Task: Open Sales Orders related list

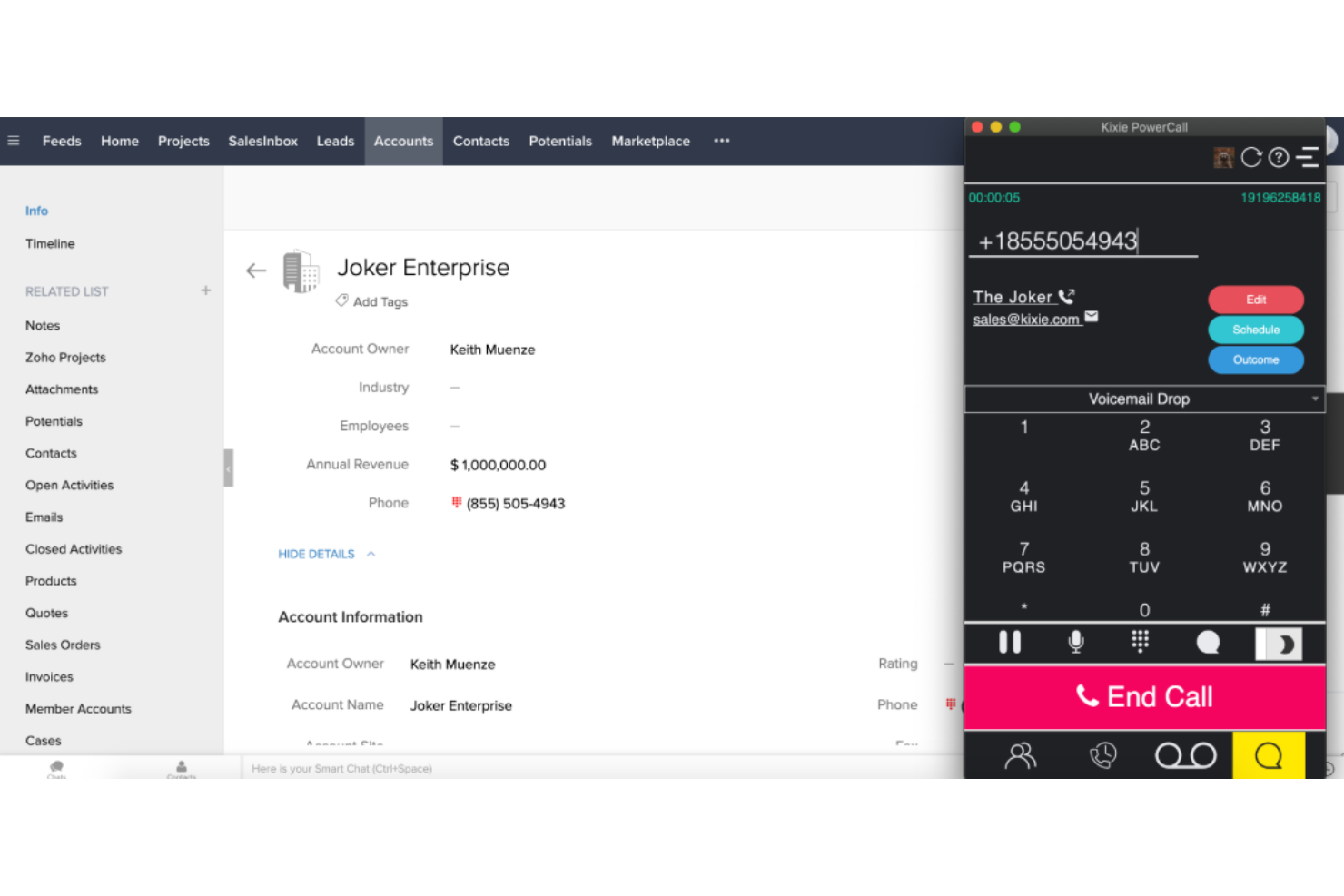Action: [x=63, y=645]
